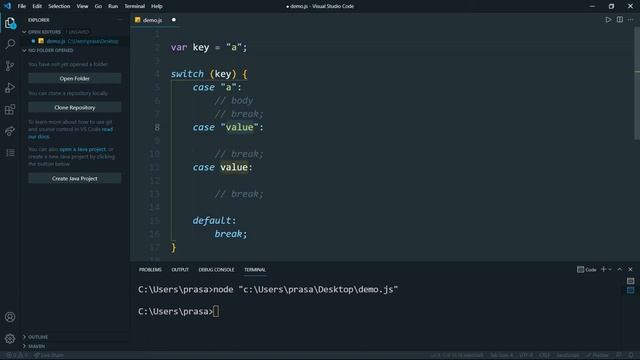Select the upper terminal instance icon

click(x=631, y=281)
